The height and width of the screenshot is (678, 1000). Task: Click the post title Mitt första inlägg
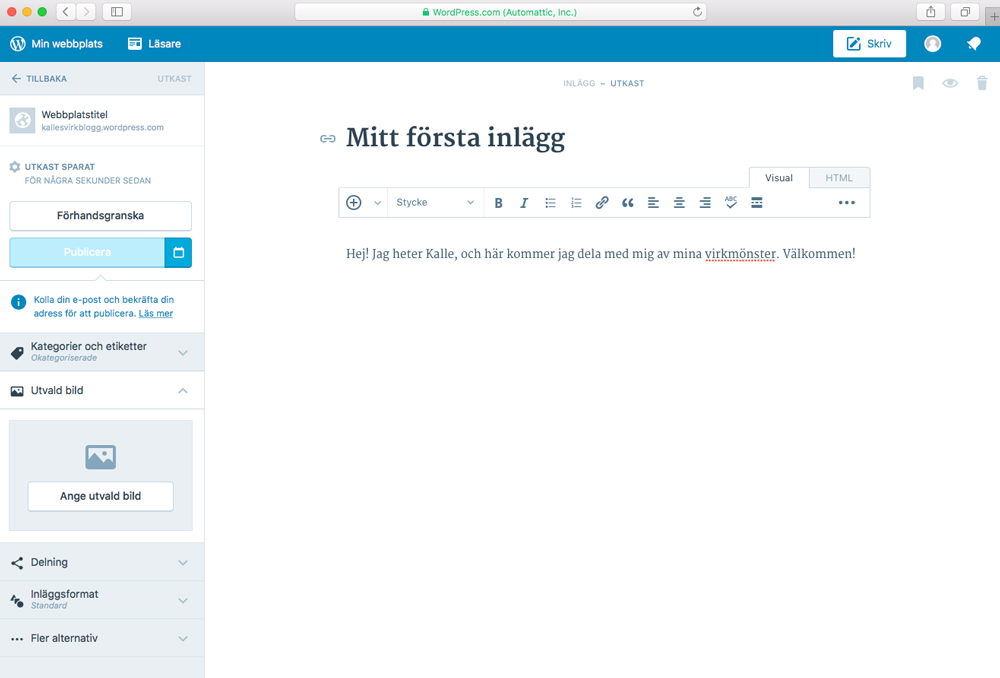click(455, 138)
